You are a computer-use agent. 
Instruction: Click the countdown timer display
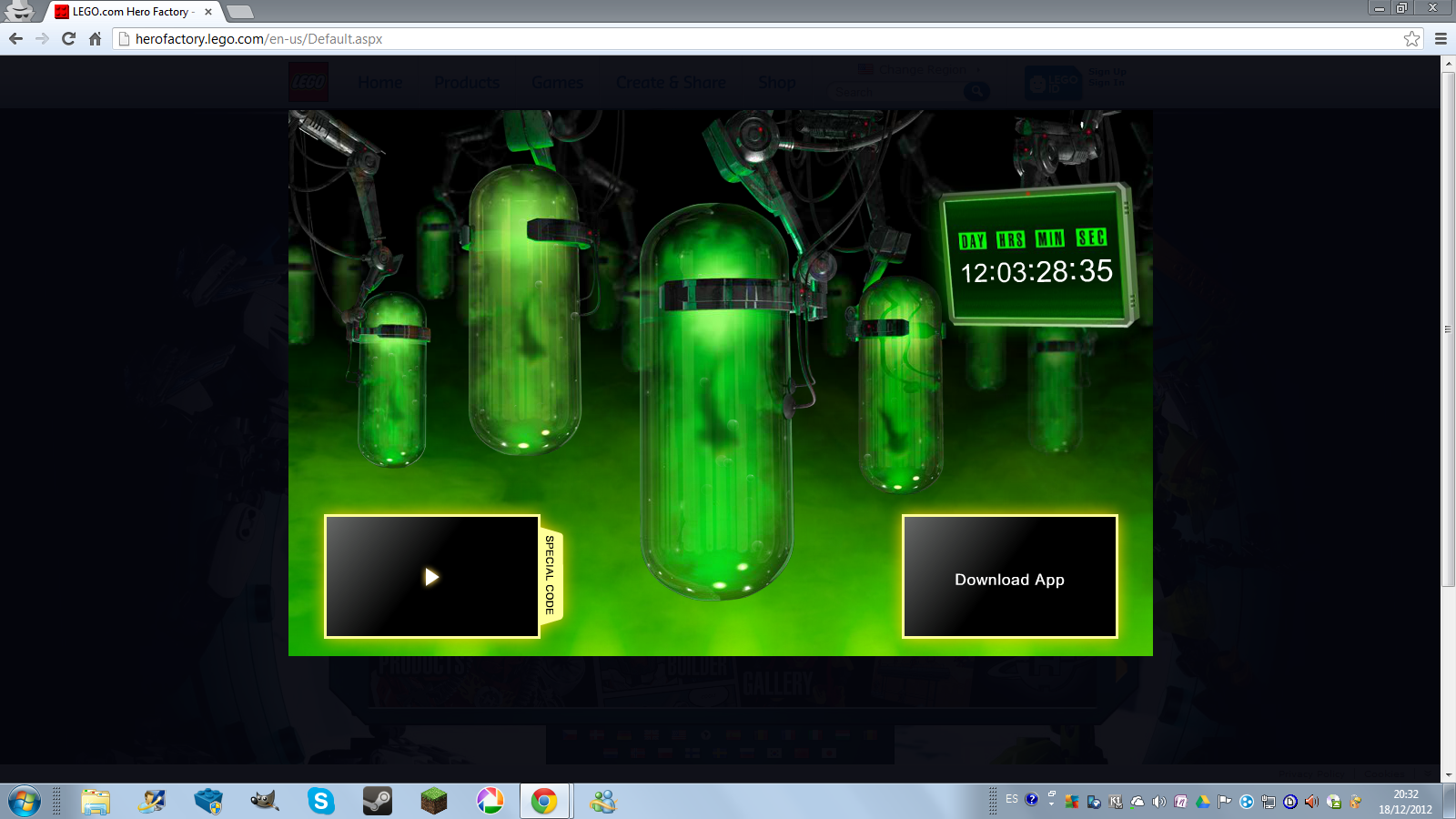pos(1036,256)
